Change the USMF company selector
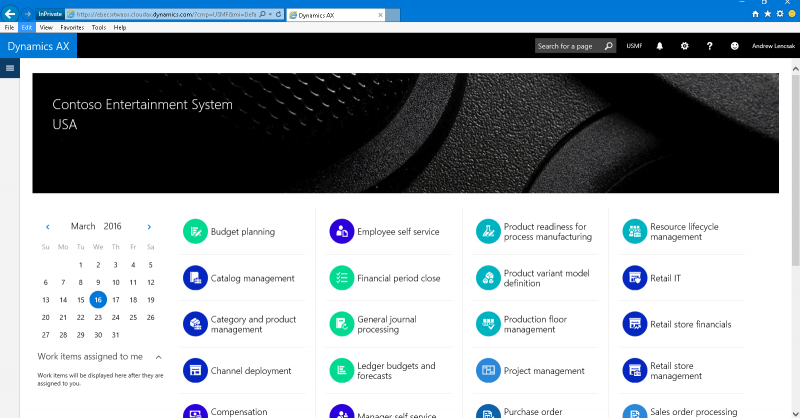Screen dimensions: 800x418 634,46
